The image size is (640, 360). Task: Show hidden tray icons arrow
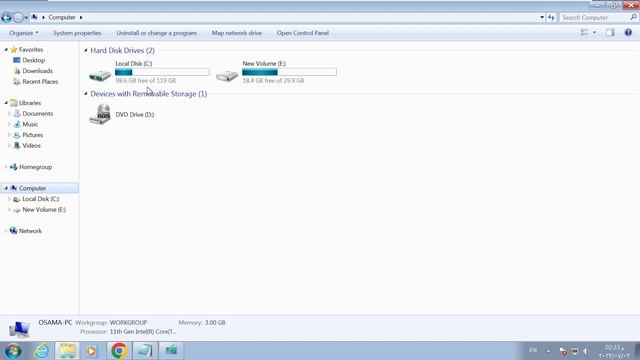(x=548, y=351)
